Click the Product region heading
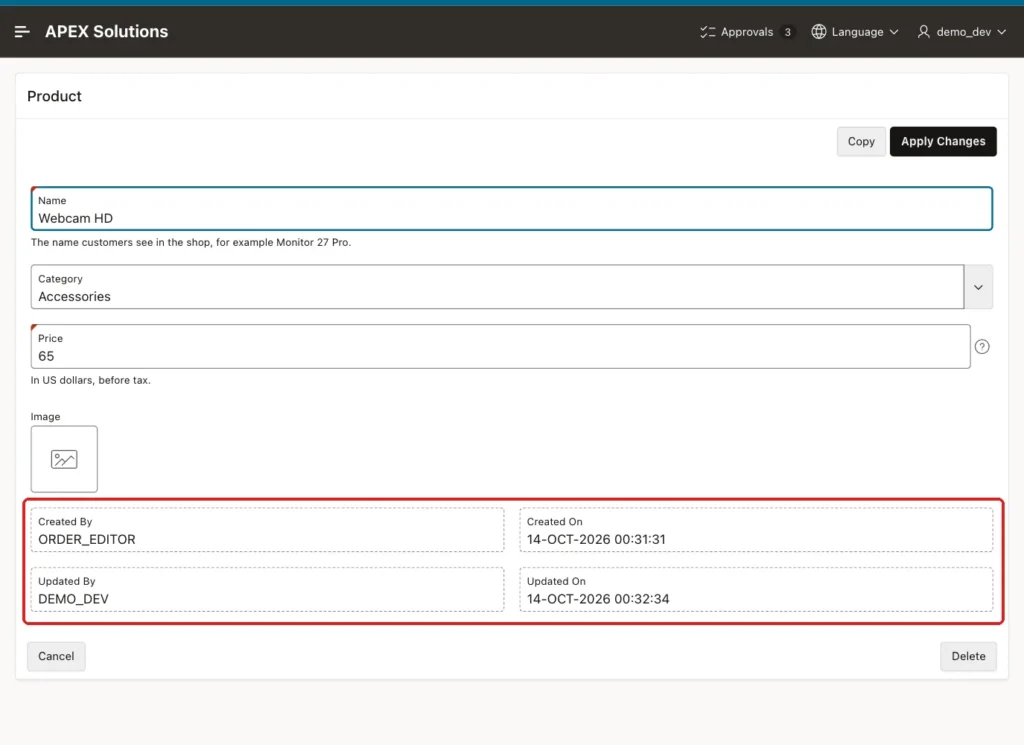This screenshot has width=1024, height=745. (x=54, y=96)
